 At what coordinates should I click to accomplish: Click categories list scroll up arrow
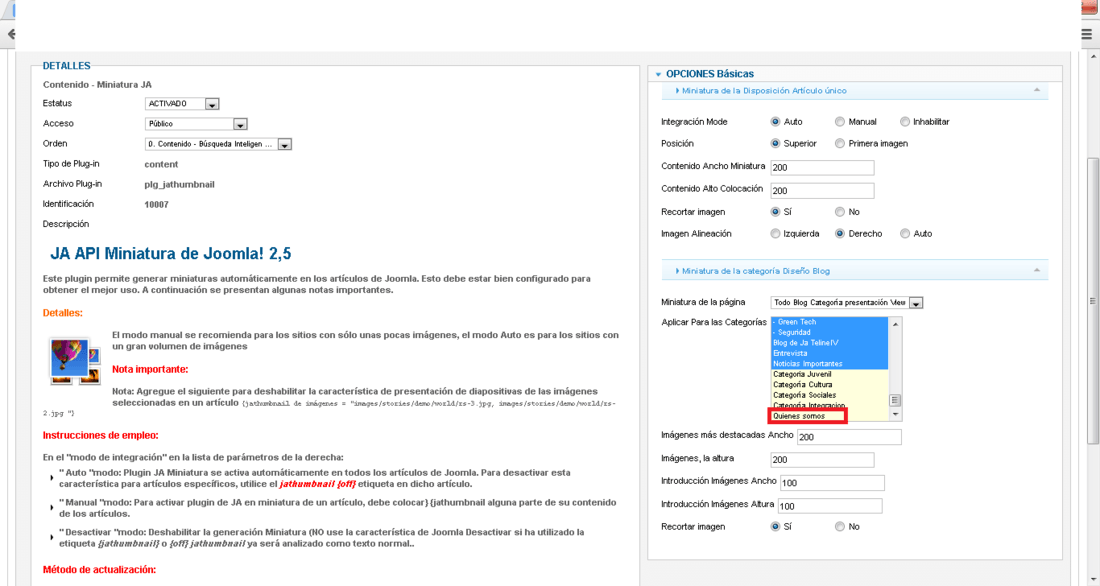(x=895, y=324)
